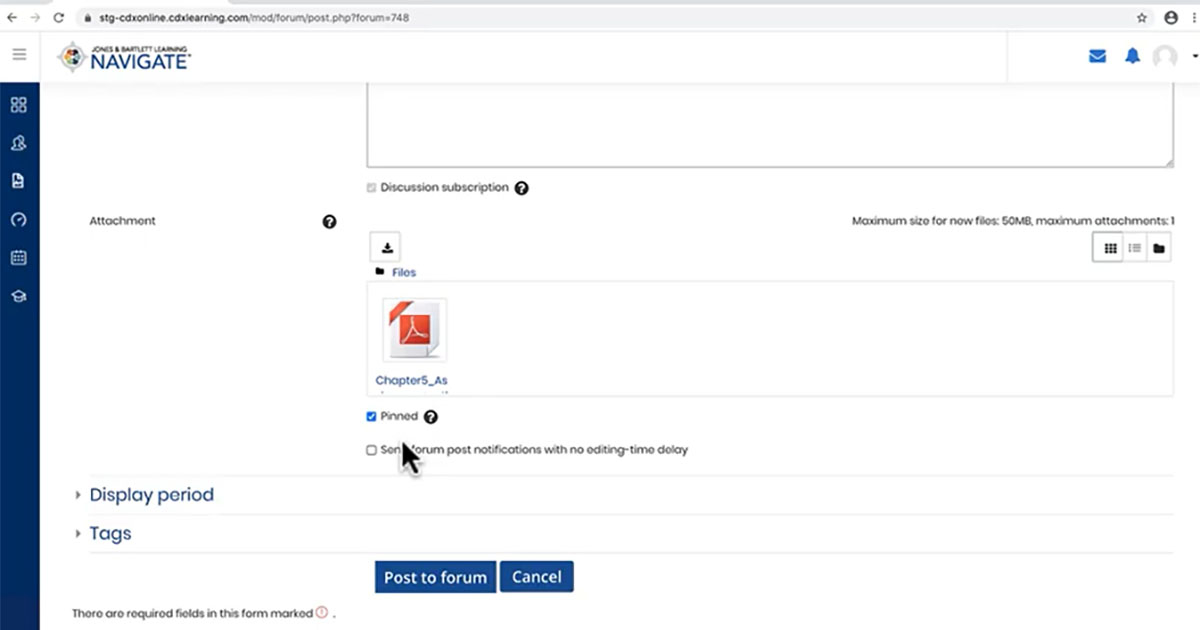Toggle the Discussion subscription checkbox
Viewport: 1200px width, 630px height.
pyautogui.click(x=372, y=188)
